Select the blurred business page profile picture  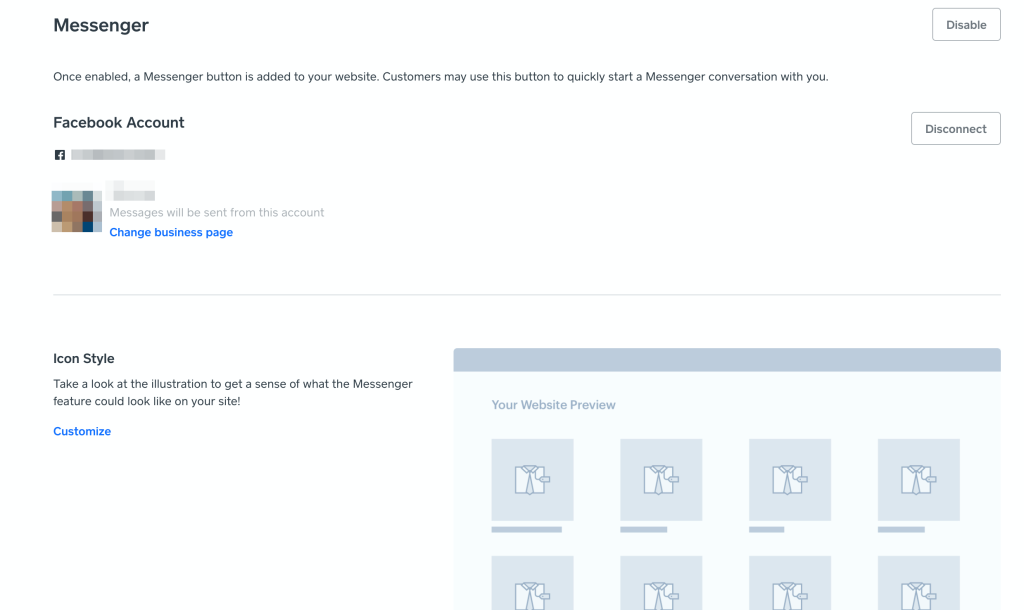(x=77, y=211)
